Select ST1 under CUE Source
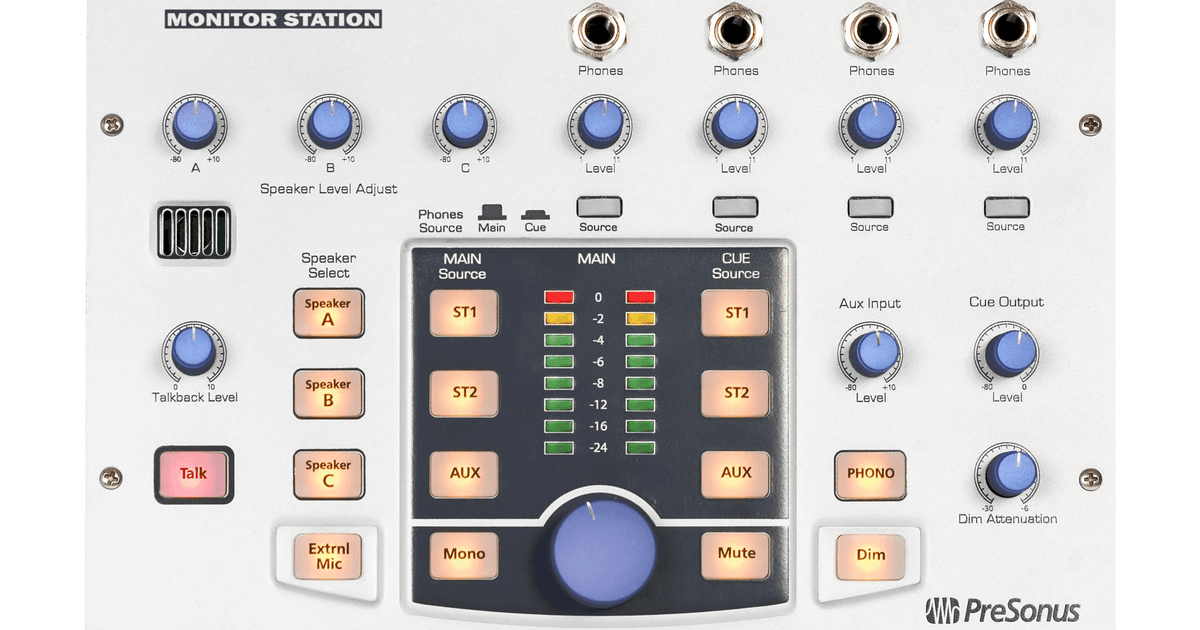This screenshot has width=1200, height=630. coord(736,313)
